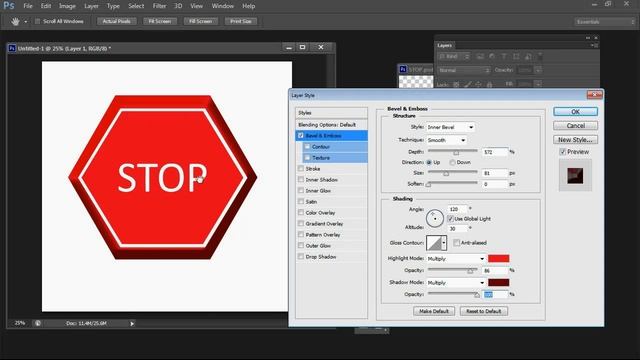Enable the Inner Shadow checkbox
Image resolution: width=640 pixels, height=360 pixels.
(x=301, y=180)
